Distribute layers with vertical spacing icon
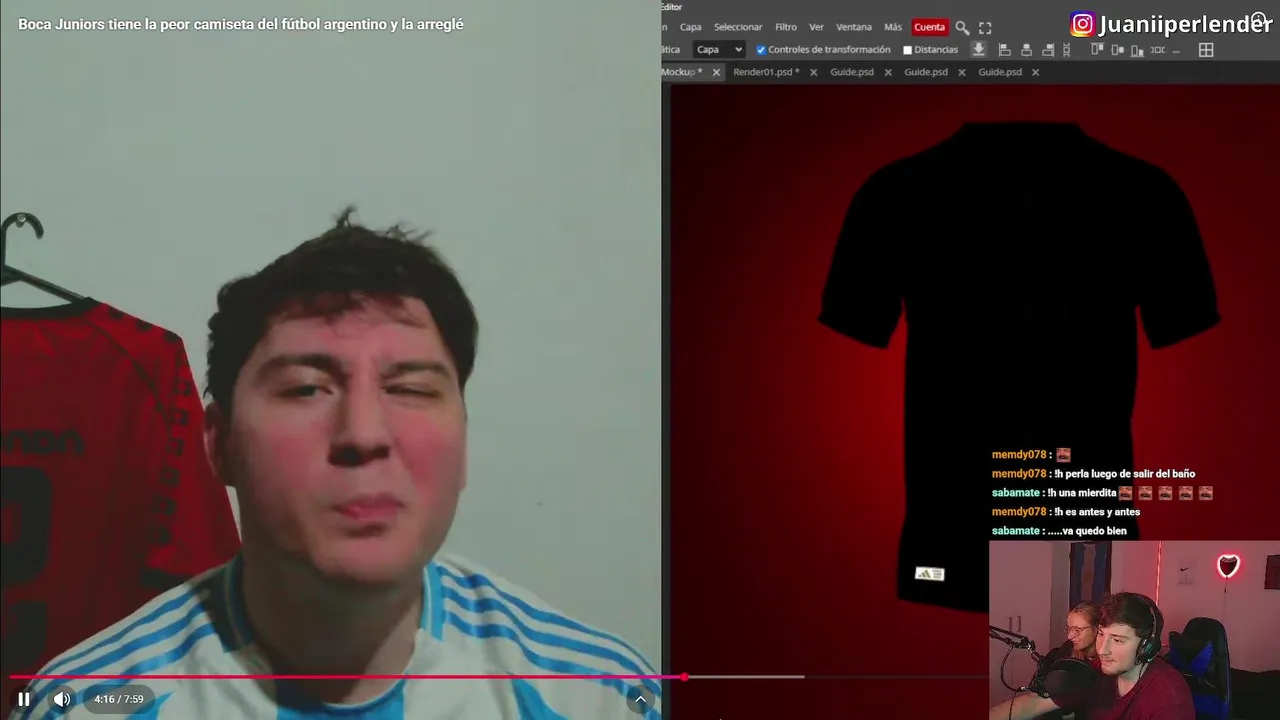Image resolution: width=1280 pixels, height=720 pixels. [1067, 50]
